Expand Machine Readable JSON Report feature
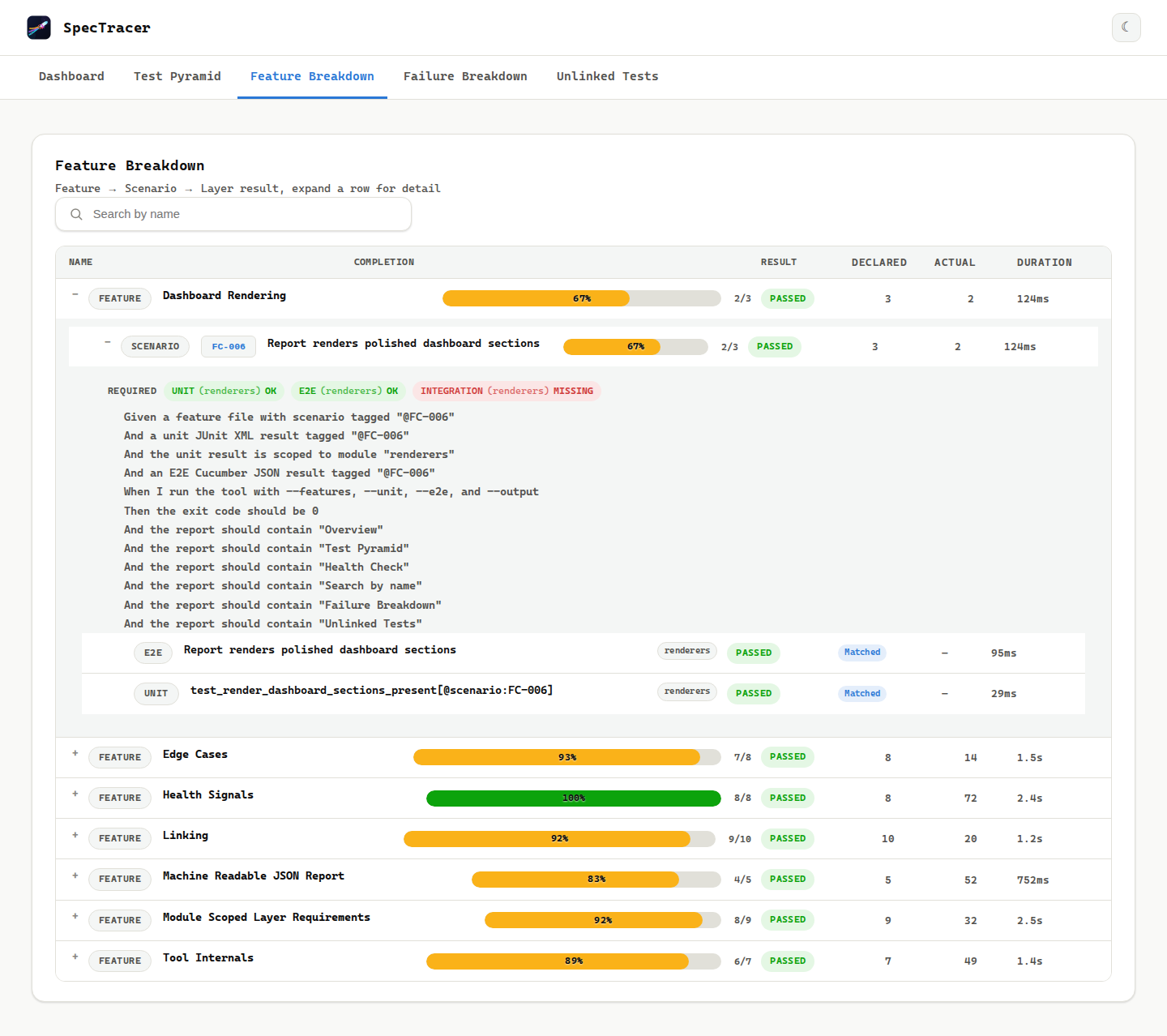1167x1036 pixels. pyautogui.click(x=75, y=875)
